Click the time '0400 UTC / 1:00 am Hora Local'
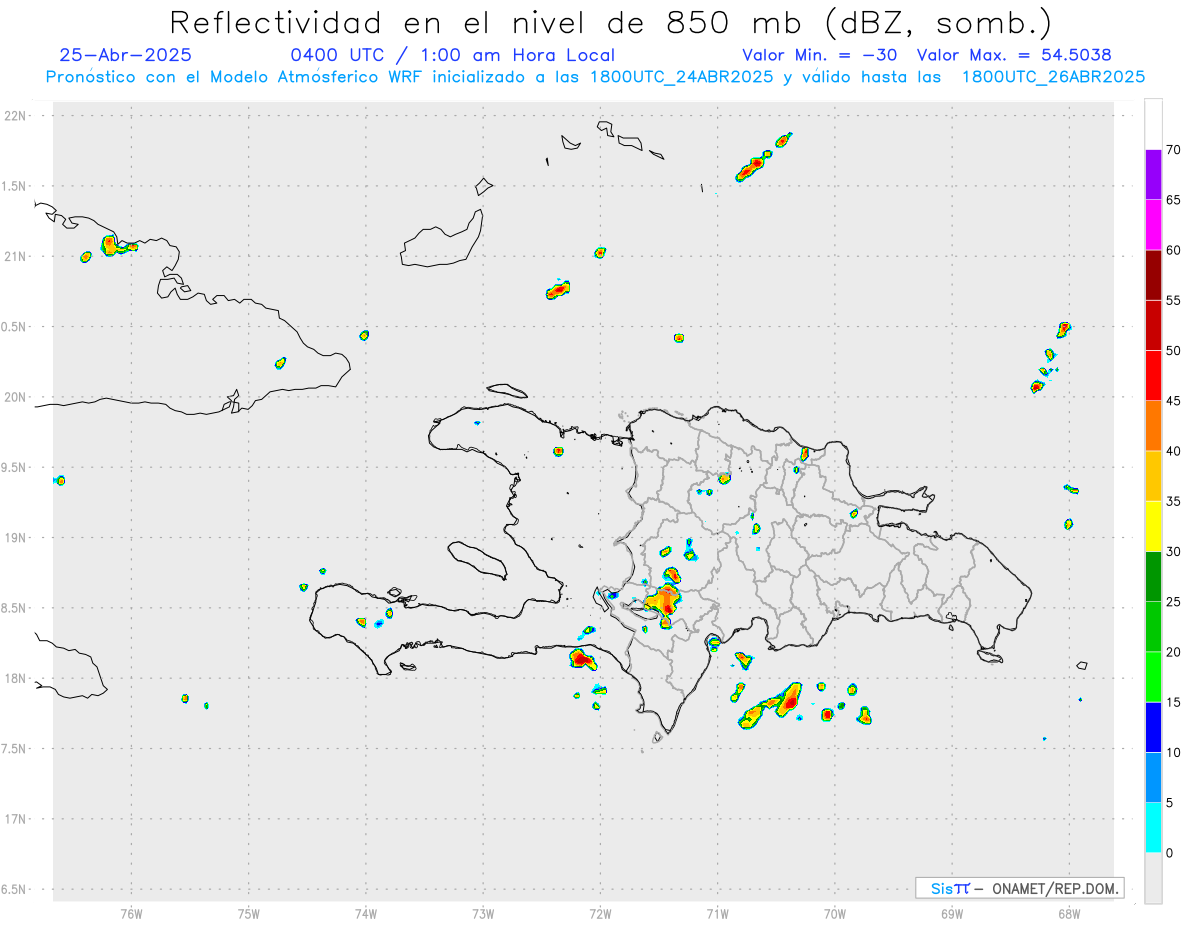This screenshot has width=1200, height=927. coord(453,55)
